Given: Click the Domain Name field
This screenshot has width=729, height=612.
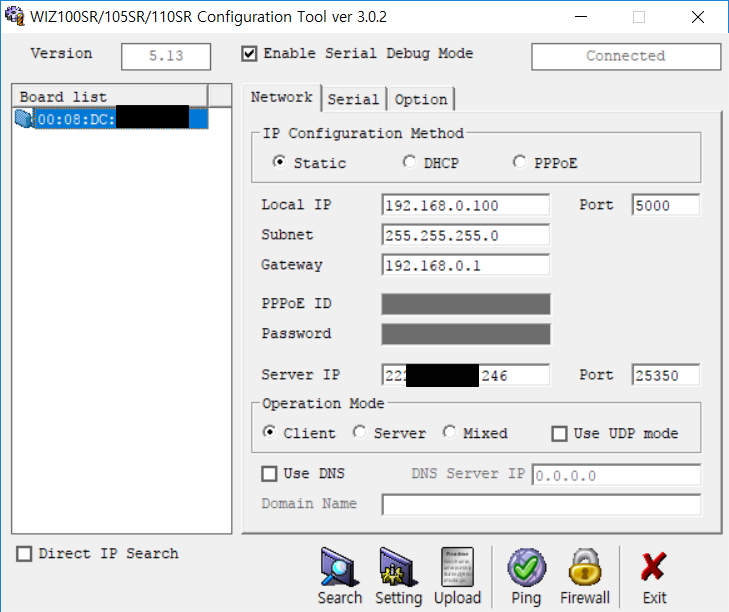Looking at the screenshot, I should 541,505.
